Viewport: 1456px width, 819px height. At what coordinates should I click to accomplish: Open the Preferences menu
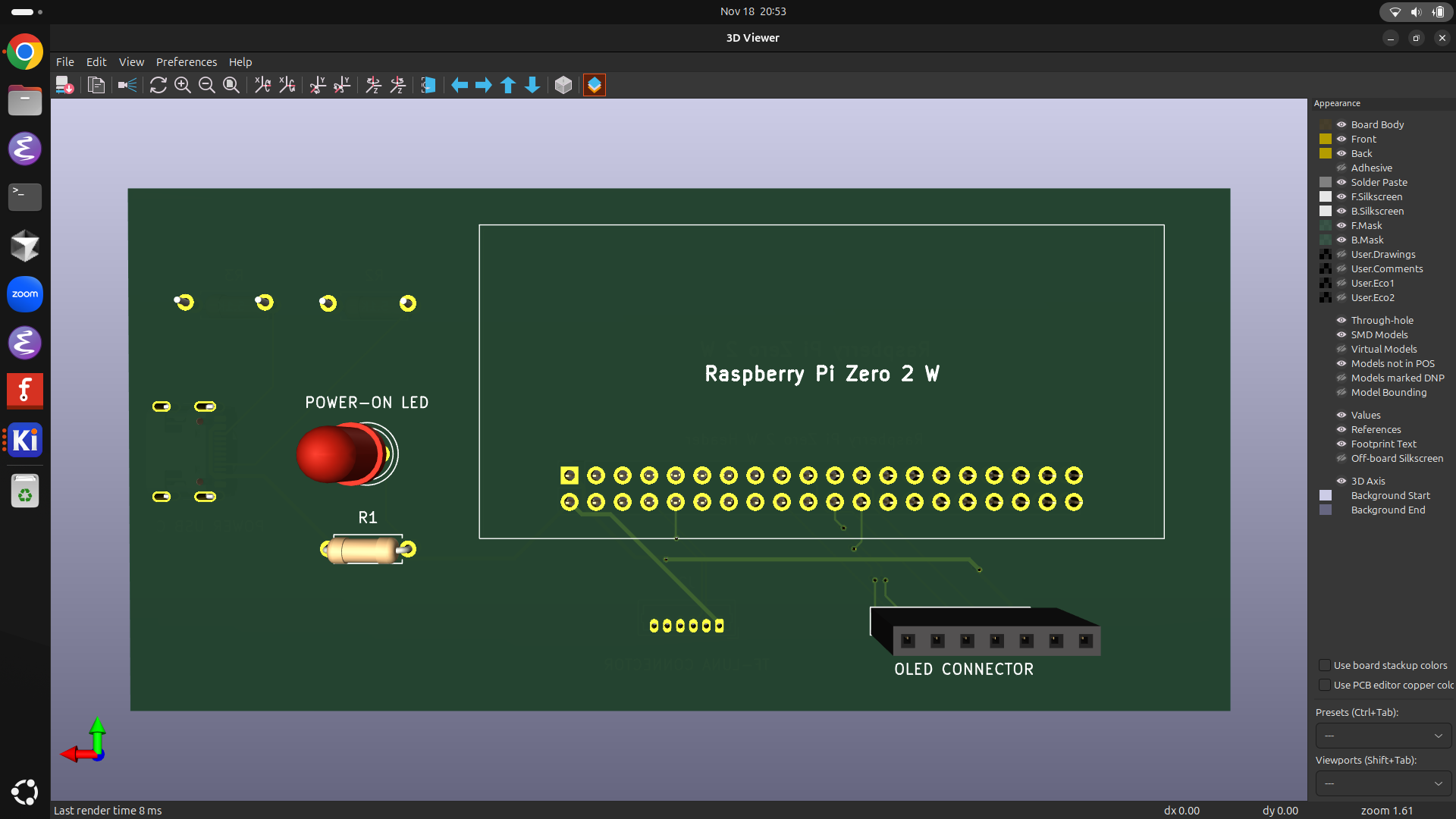186,62
